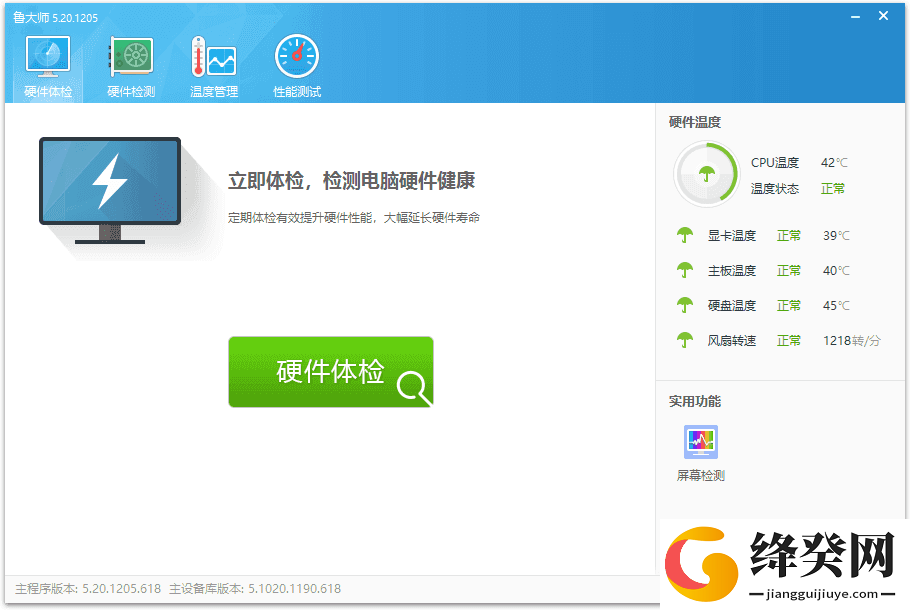
Task: Click the 屏幕检测 text label
Action: coord(700,475)
